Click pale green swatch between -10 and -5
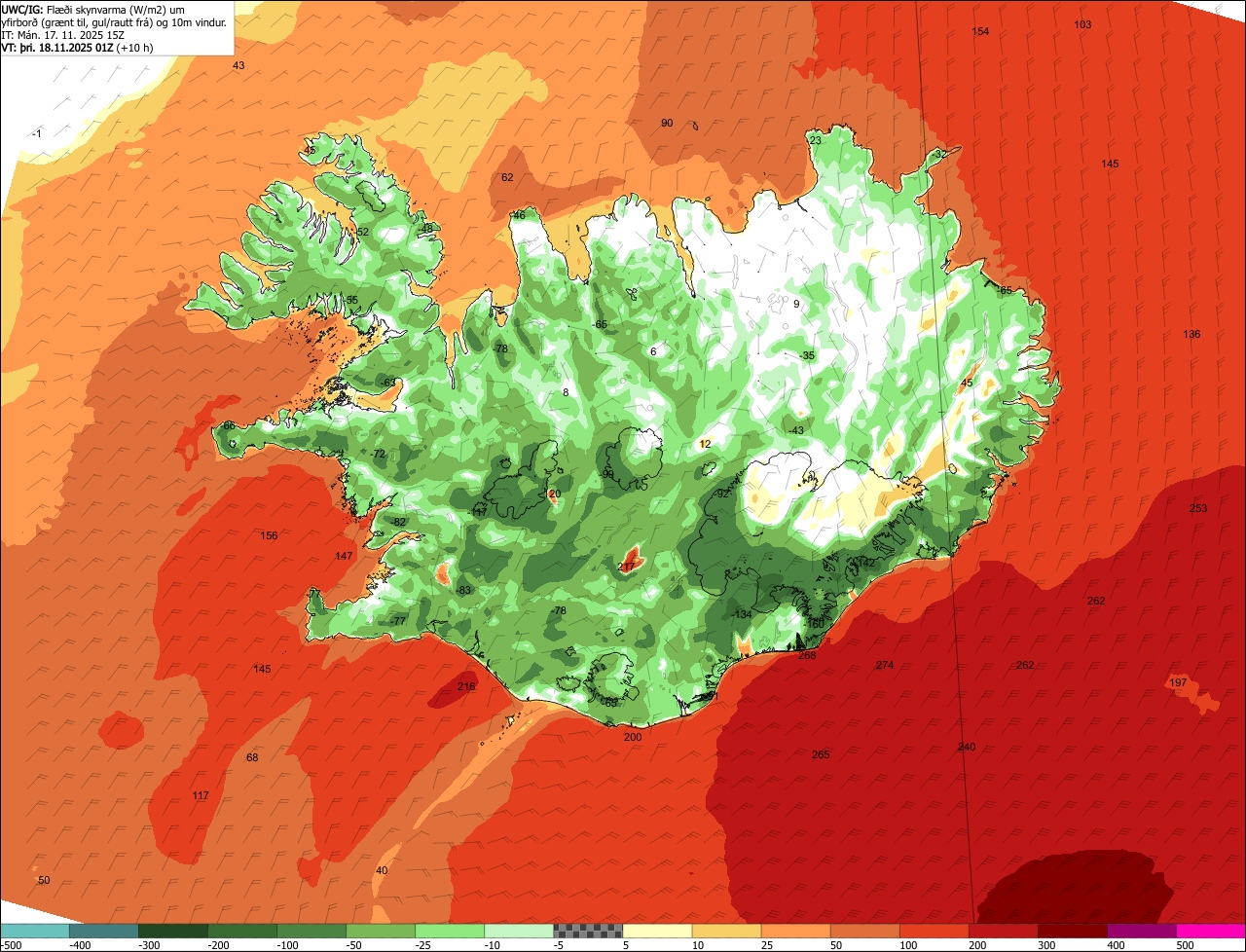 coord(519,930)
